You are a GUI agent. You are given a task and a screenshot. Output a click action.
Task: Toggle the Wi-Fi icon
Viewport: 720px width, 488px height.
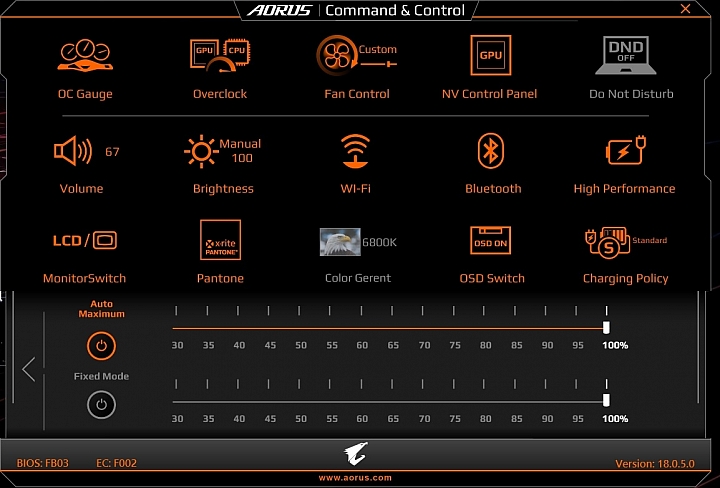point(355,151)
